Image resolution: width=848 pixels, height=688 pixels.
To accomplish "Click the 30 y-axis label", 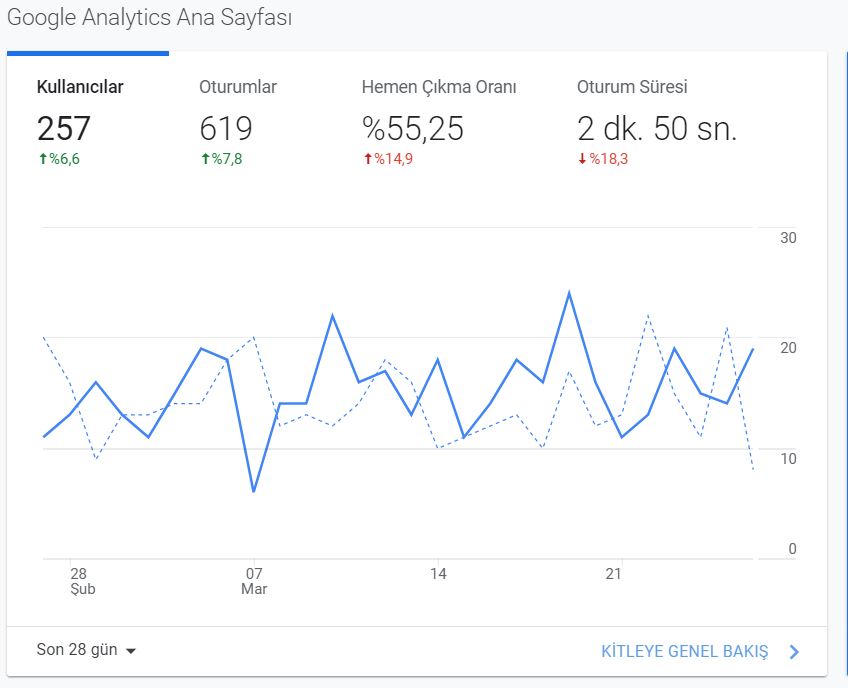I will [788, 237].
